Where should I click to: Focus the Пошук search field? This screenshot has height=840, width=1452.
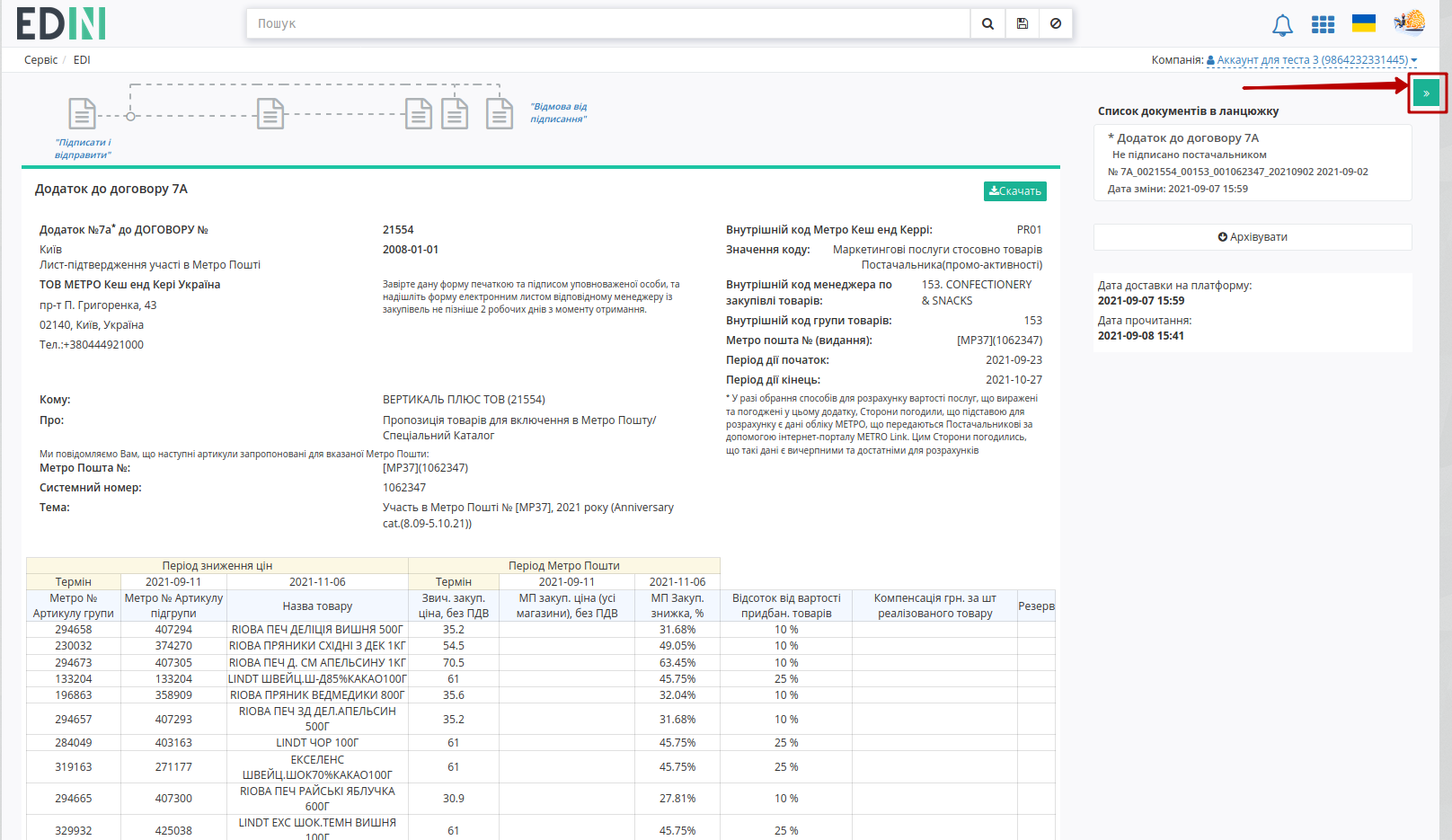tap(608, 24)
